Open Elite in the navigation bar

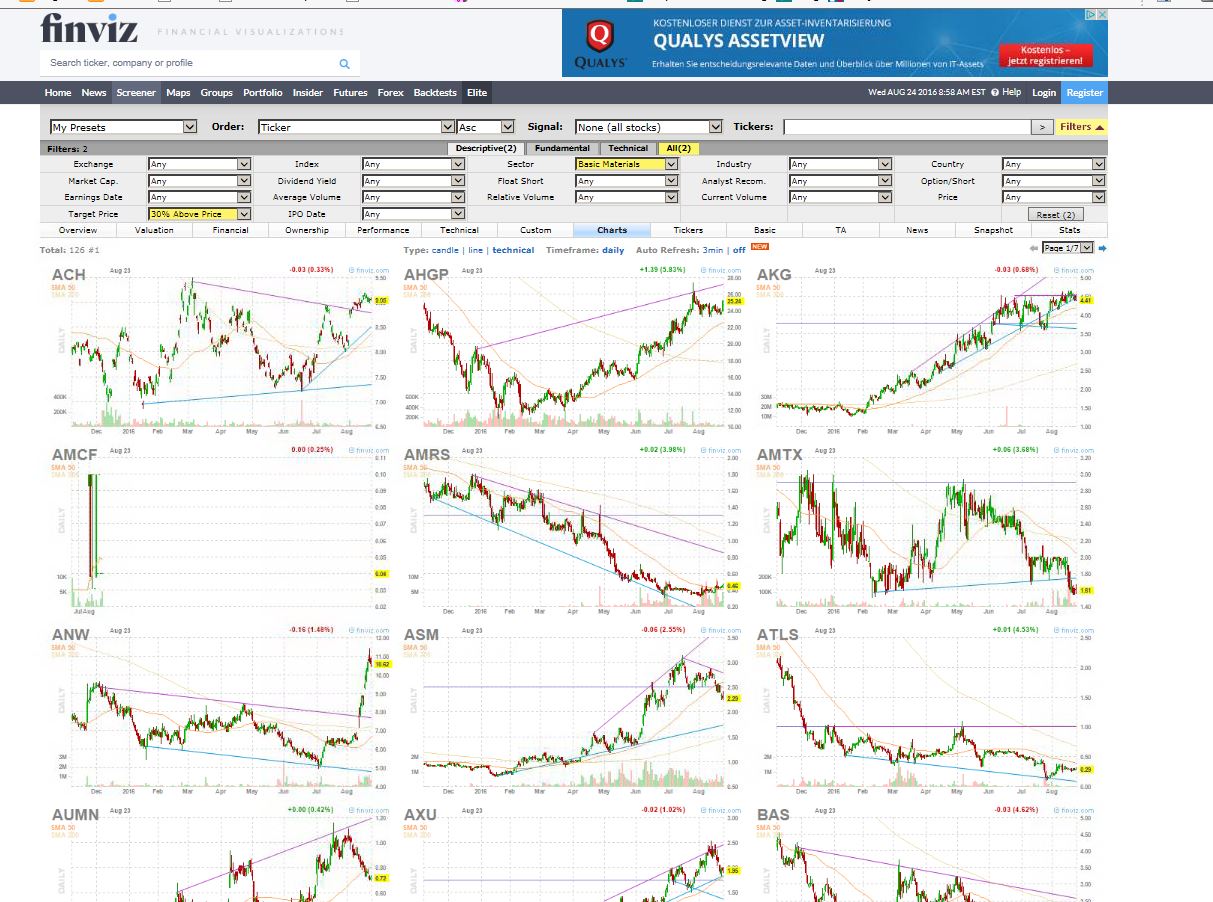(477, 93)
